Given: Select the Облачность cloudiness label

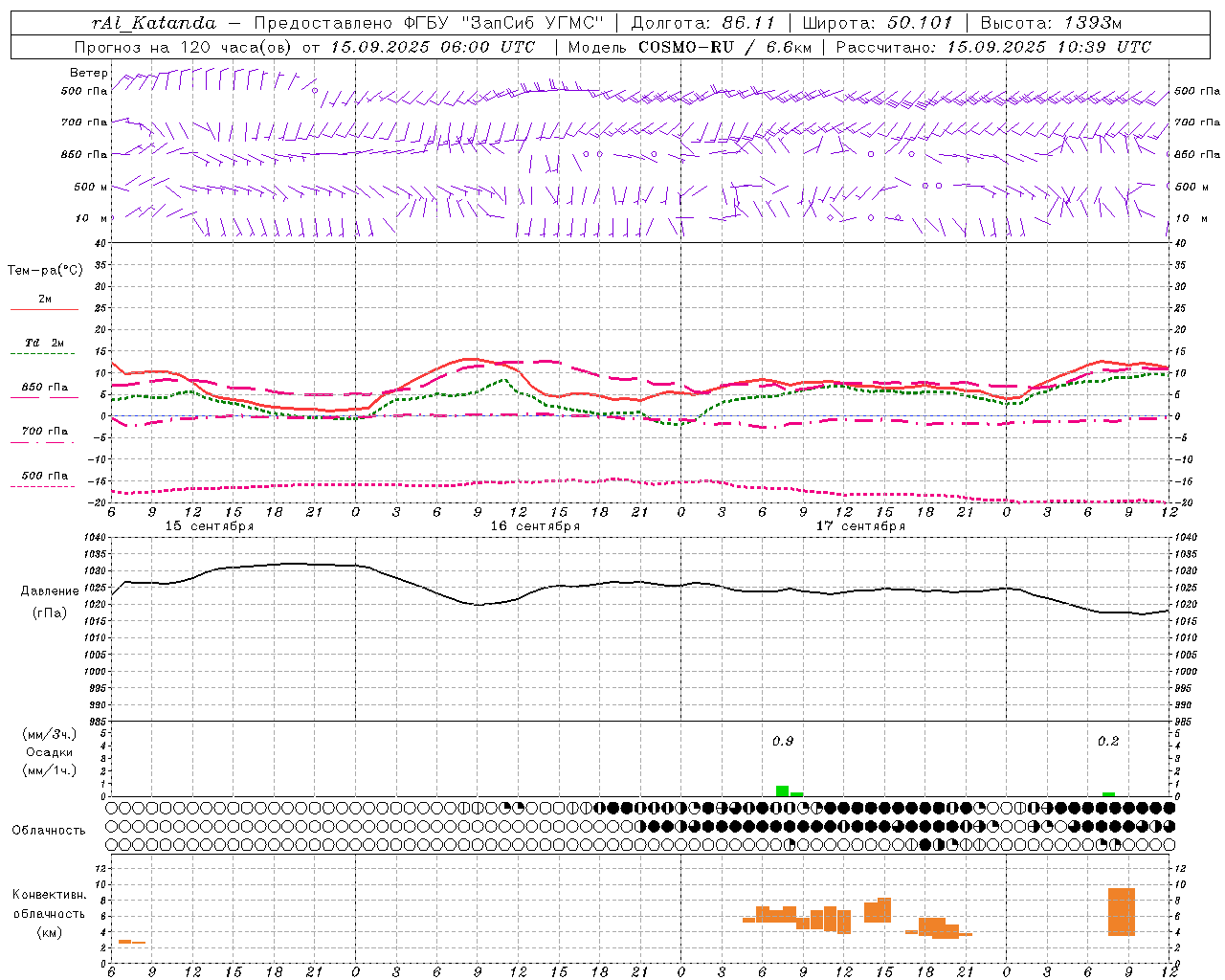Looking at the screenshot, I should (49, 830).
